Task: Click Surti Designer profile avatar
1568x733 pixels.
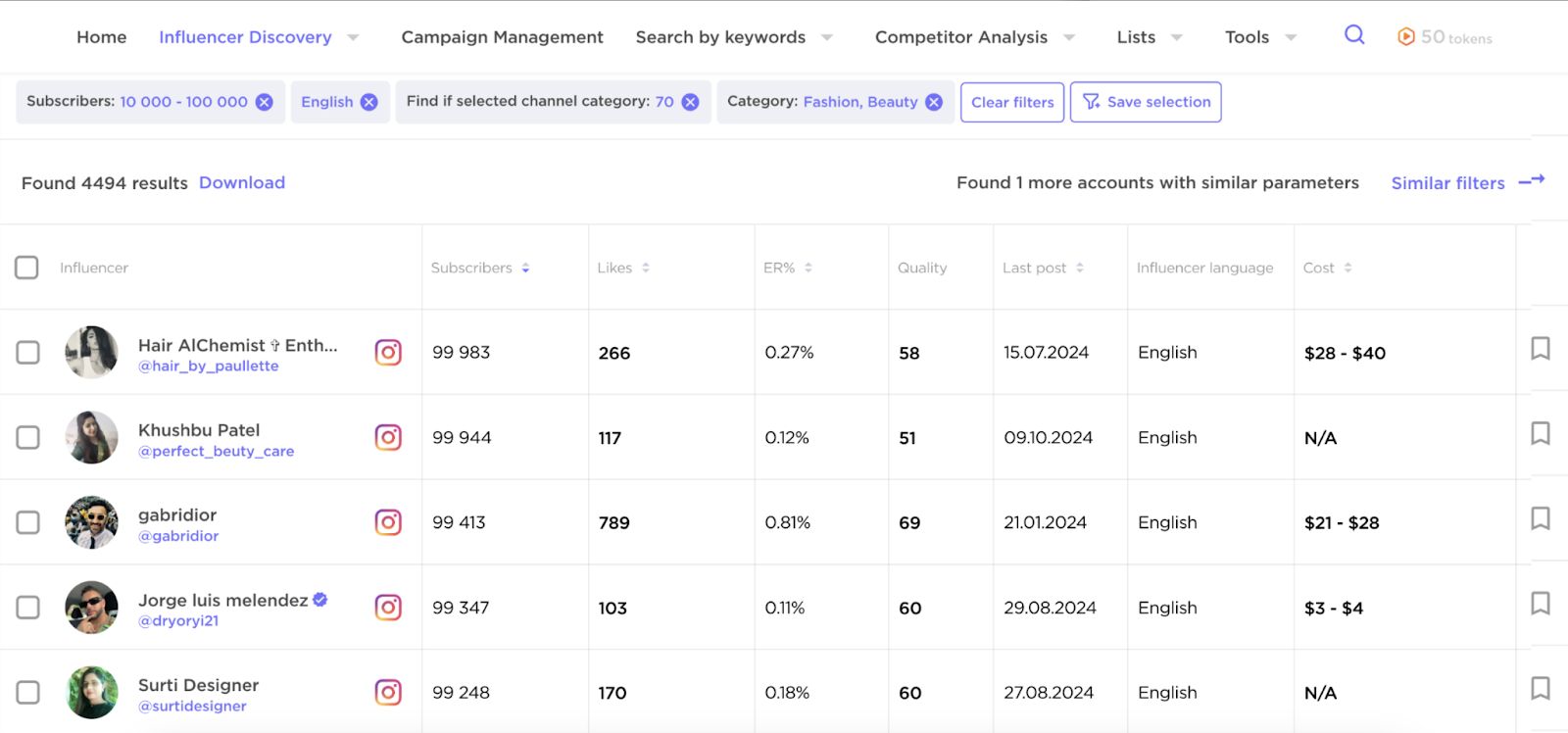Action: [x=91, y=693]
